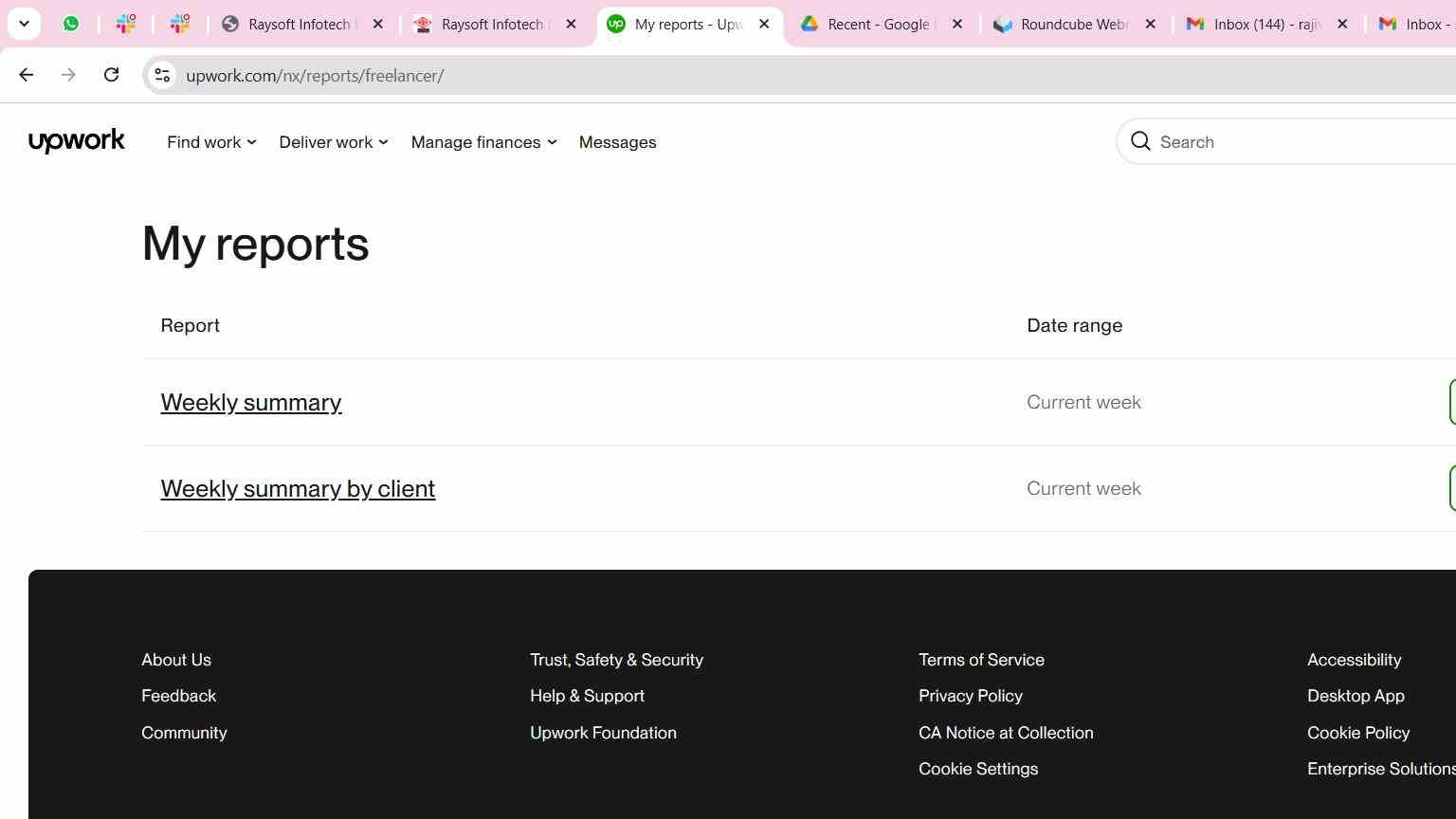Image resolution: width=1456 pixels, height=819 pixels.
Task: Expand the Manage finances dropdown
Action: click(483, 142)
